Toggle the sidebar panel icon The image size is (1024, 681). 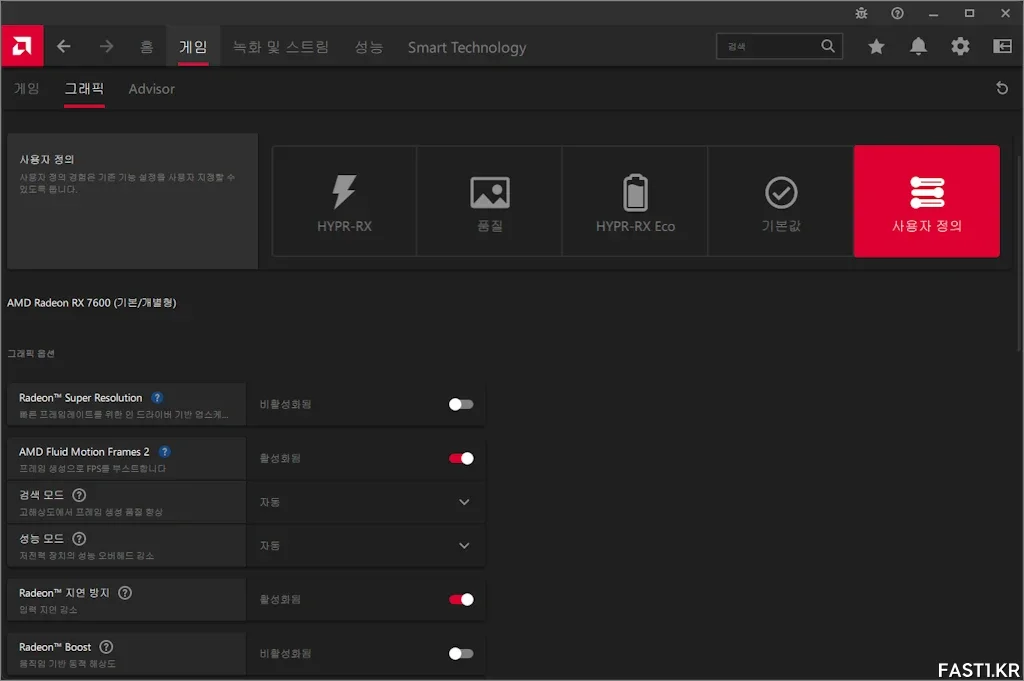pyautogui.click(x=1002, y=46)
